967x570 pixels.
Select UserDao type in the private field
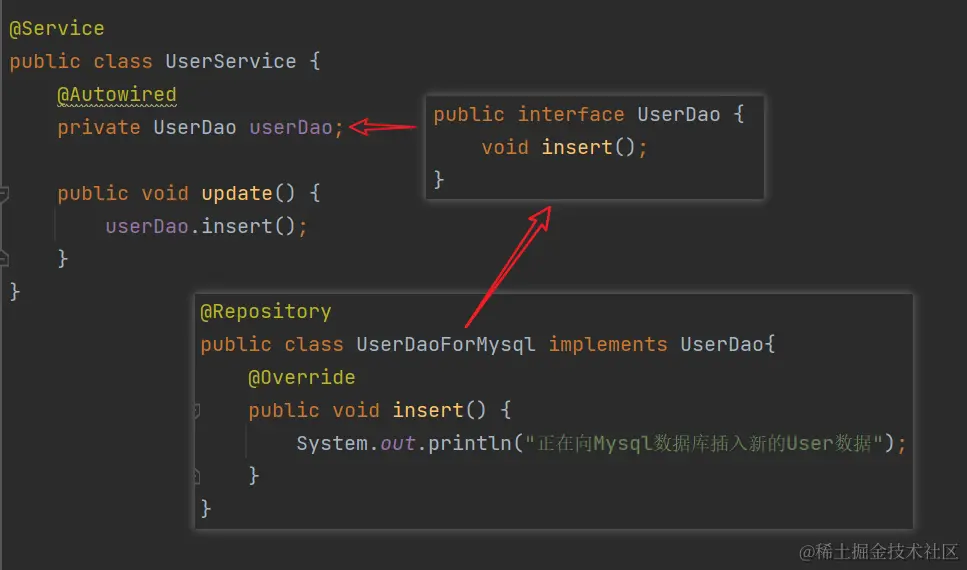tap(195, 128)
